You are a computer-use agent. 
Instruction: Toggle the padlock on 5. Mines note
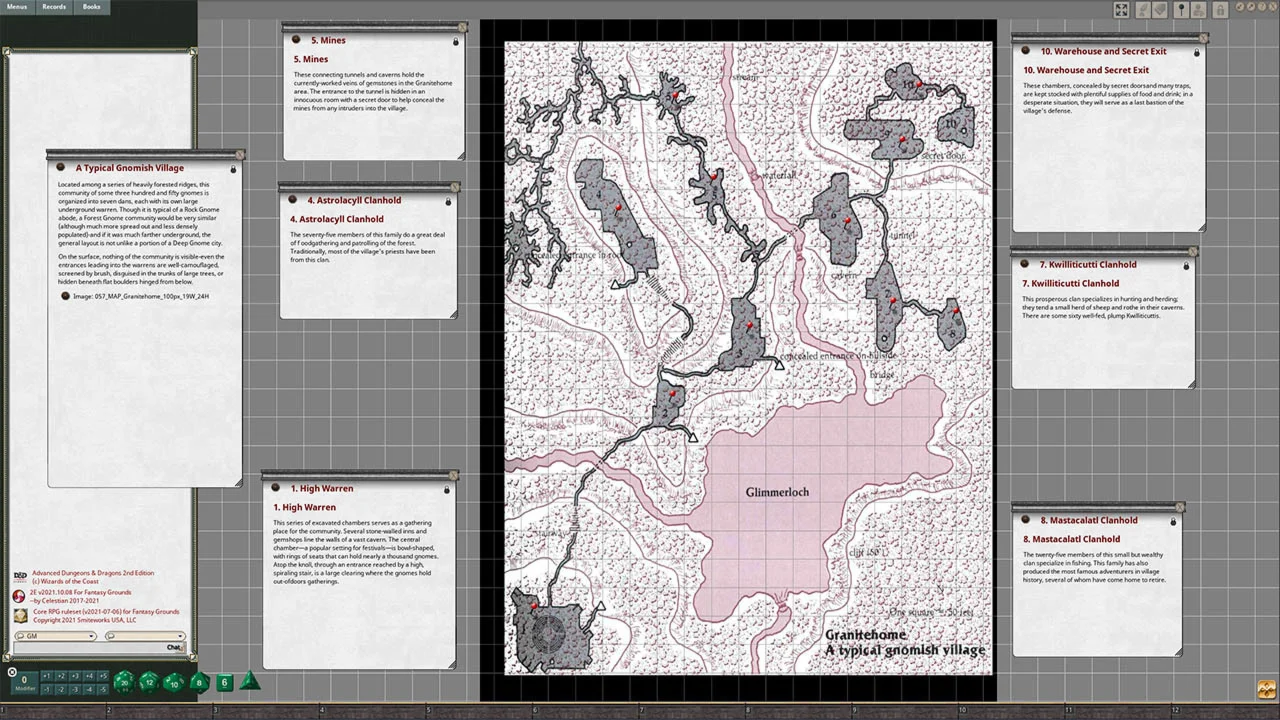point(456,42)
